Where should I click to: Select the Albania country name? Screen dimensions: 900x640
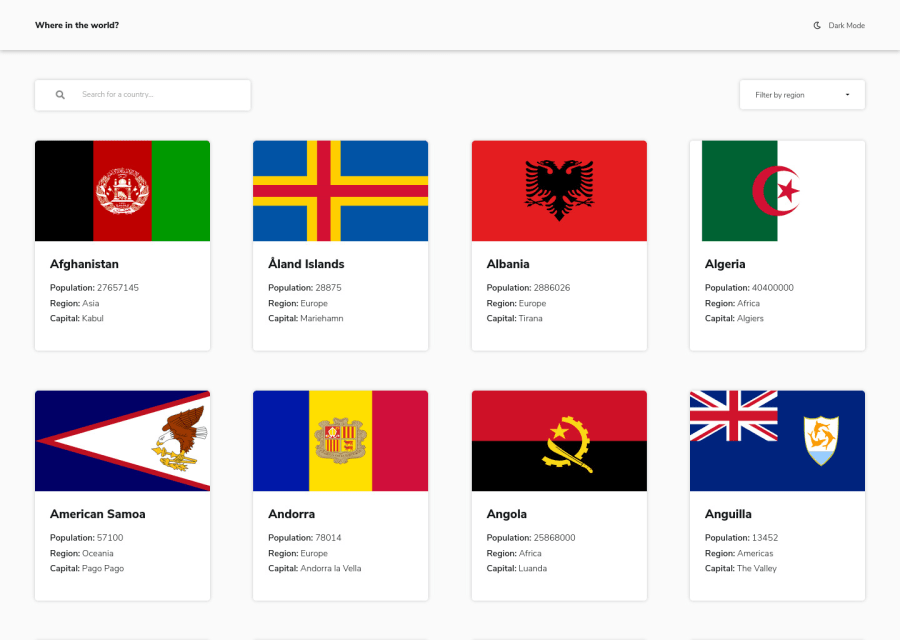pyautogui.click(x=508, y=264)
